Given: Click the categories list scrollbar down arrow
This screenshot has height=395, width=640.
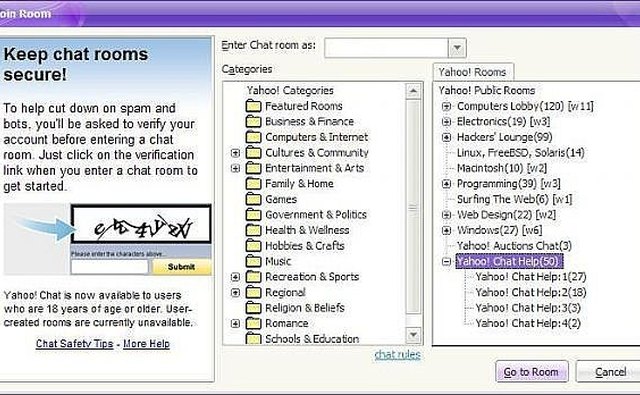Looking at the screenshot, I should (413, 336).
